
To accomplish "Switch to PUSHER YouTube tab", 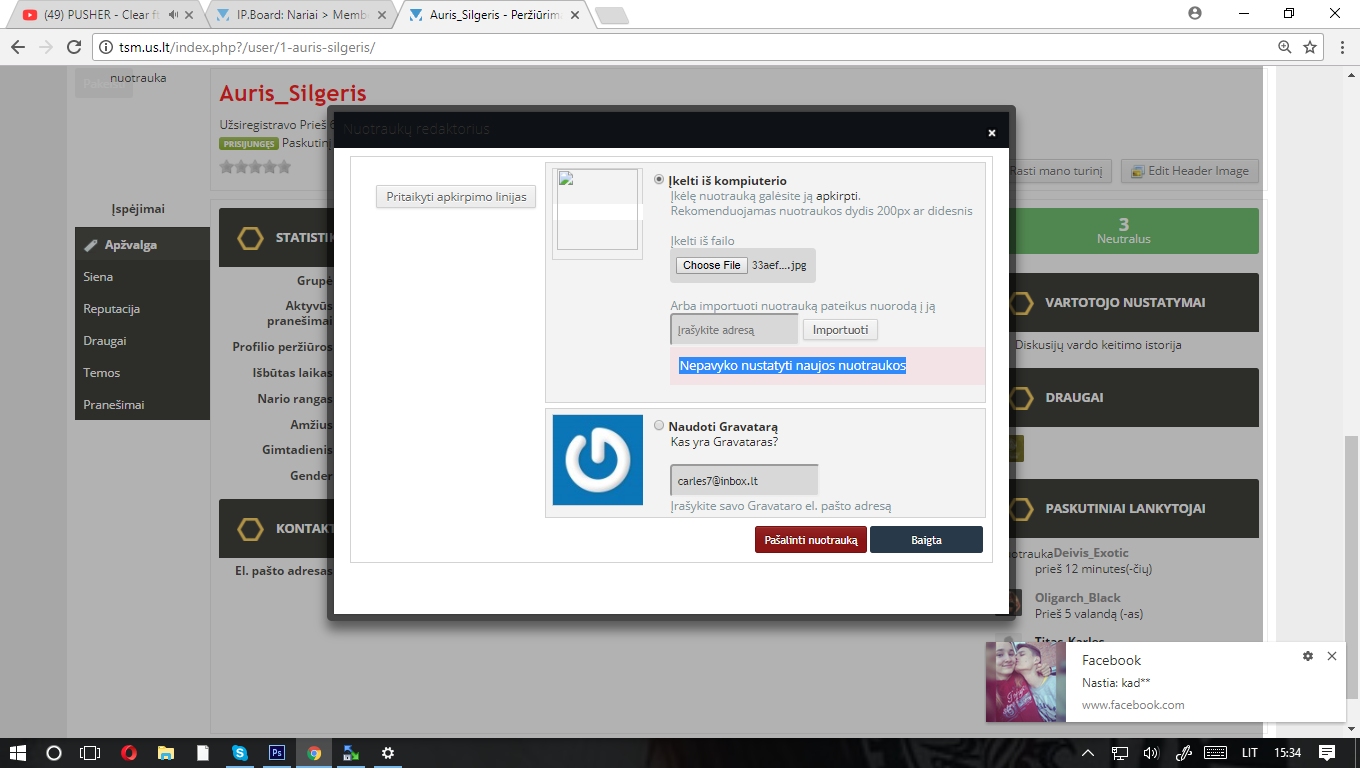I will pos(101,15).
